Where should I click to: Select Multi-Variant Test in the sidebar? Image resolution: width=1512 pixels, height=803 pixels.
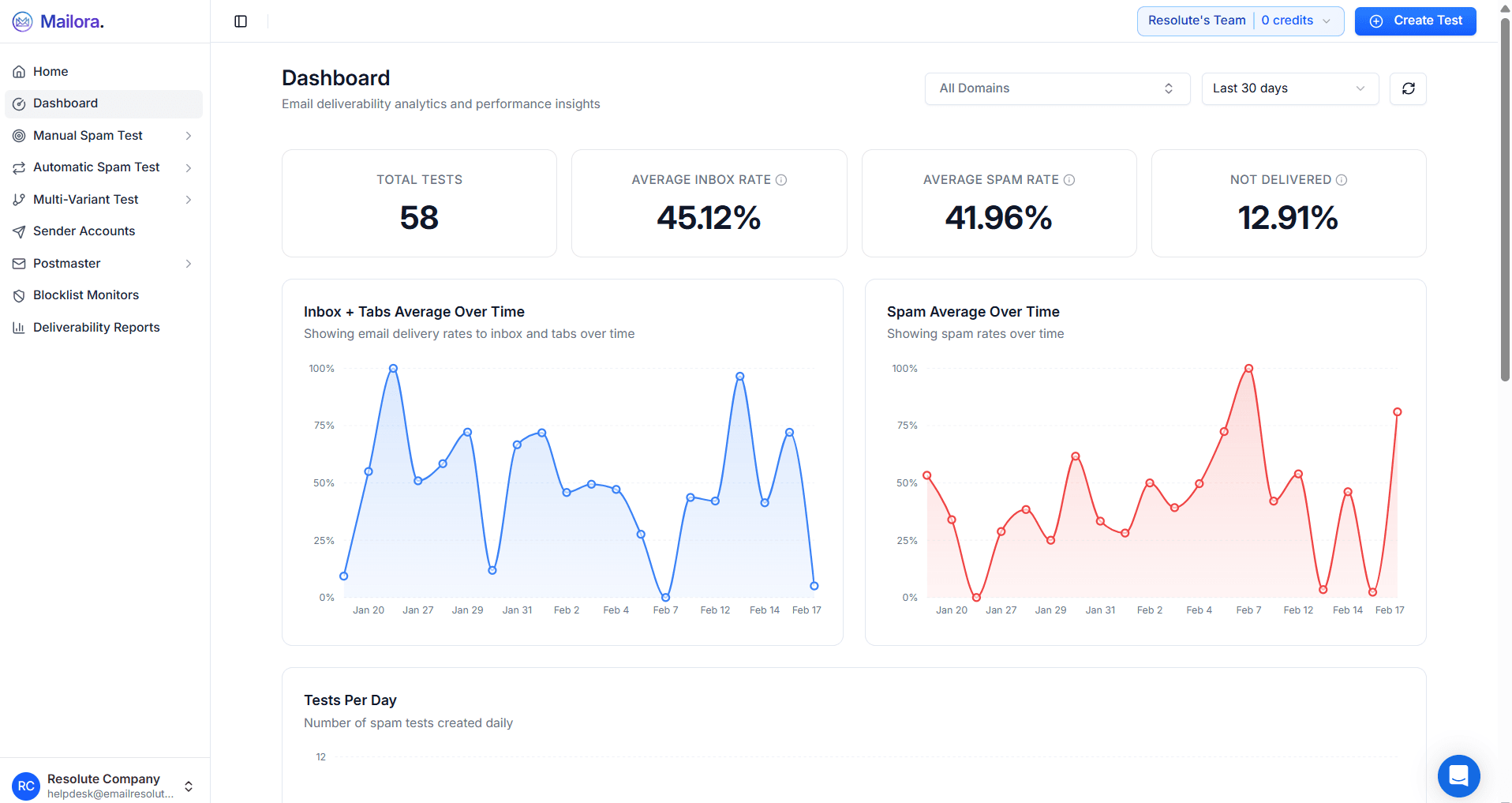[85, 199]
